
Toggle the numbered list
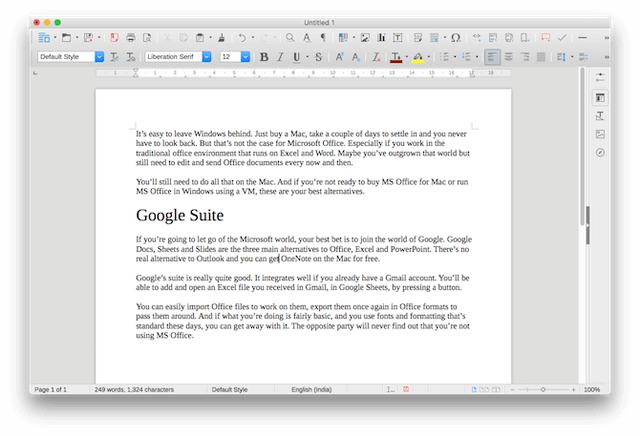coord(467,57)
